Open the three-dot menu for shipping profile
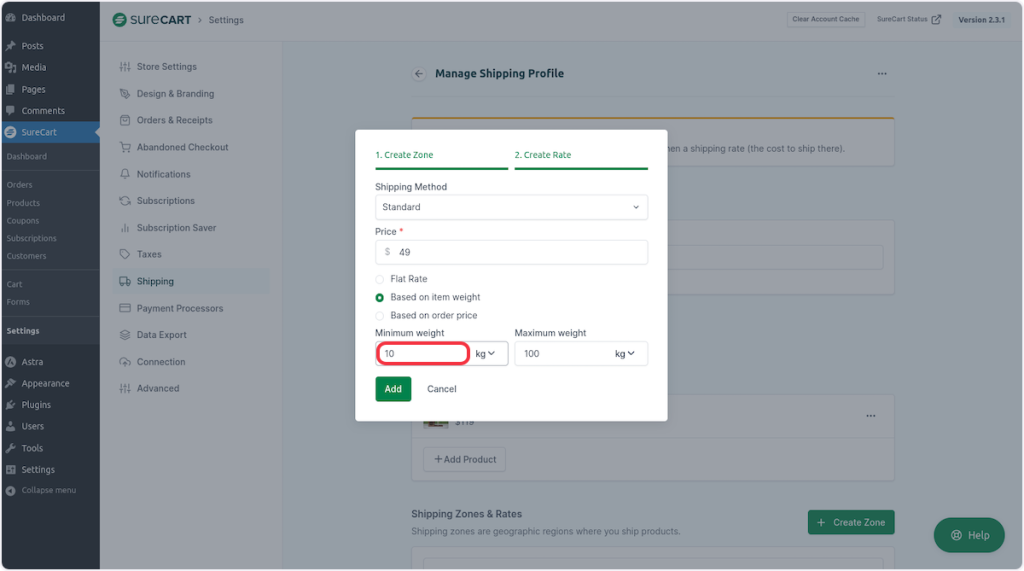Image resolution: width=1024 pixels, height=571 pixels. [881, 74]
